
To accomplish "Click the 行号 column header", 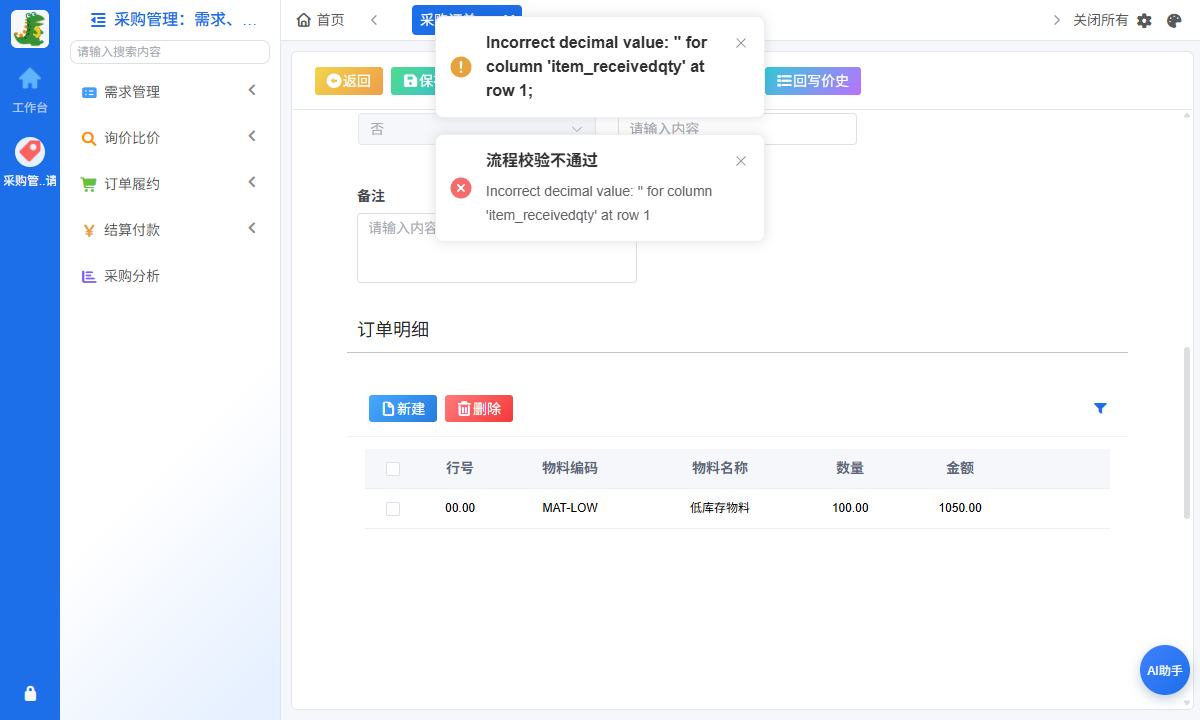I will (x=460, y=468).
